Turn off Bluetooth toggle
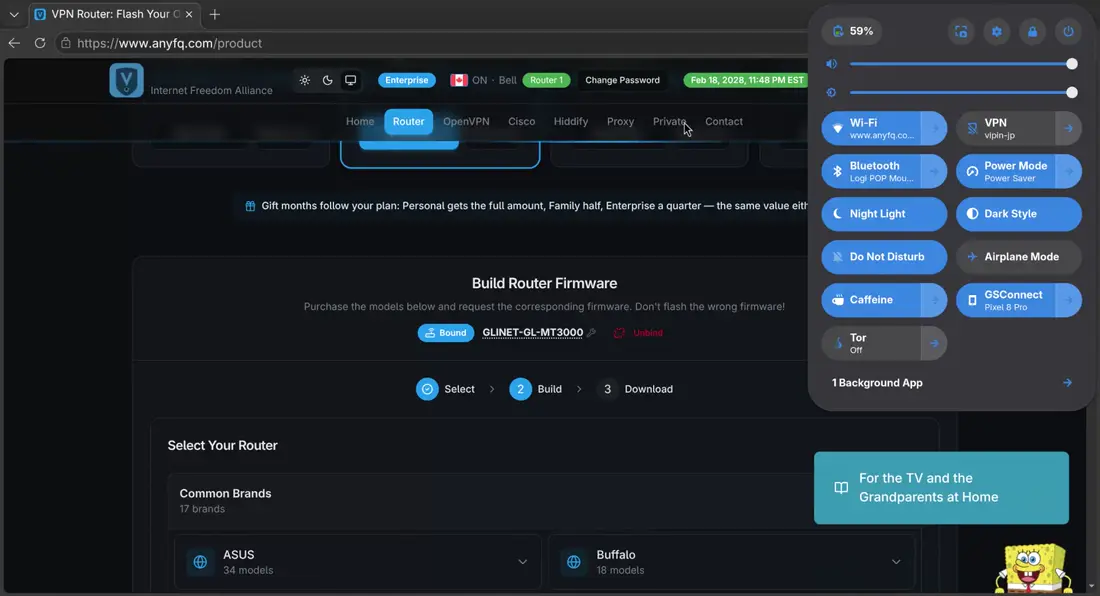 [x=871, y=171]
